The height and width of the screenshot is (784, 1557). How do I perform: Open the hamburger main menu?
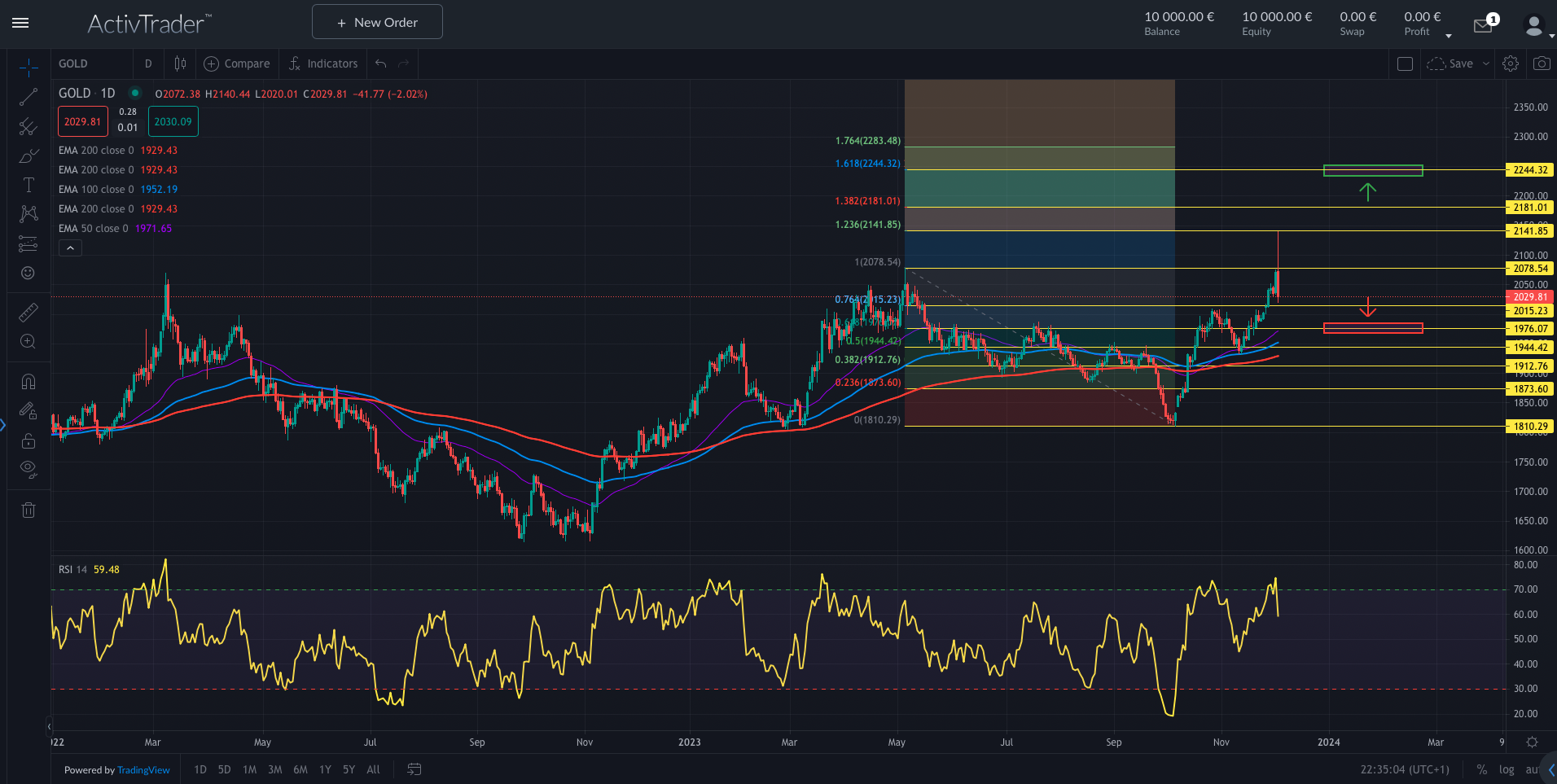pos(20,23)
